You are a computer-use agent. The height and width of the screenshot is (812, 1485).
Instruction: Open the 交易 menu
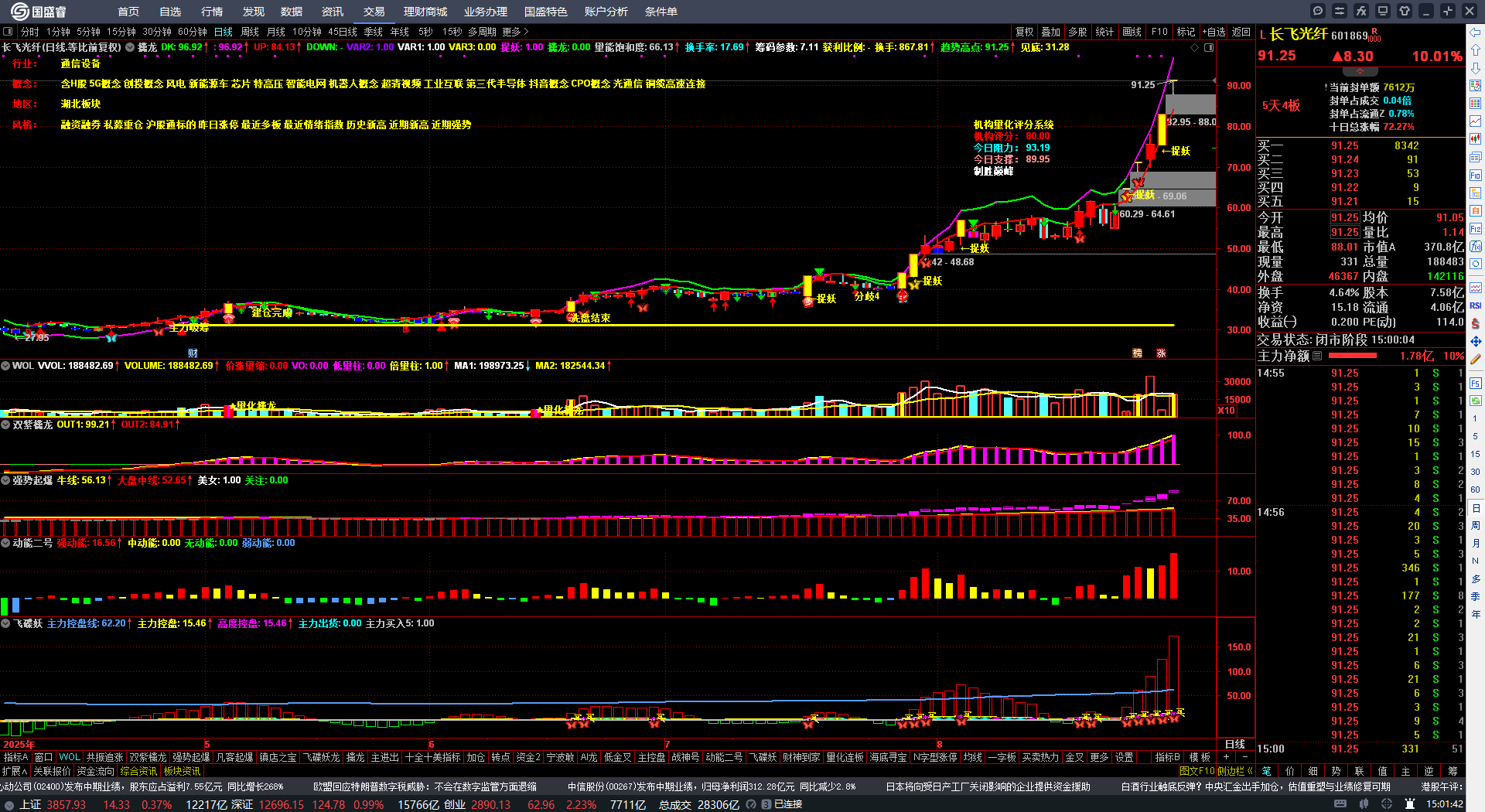click(x=374, y=12)
